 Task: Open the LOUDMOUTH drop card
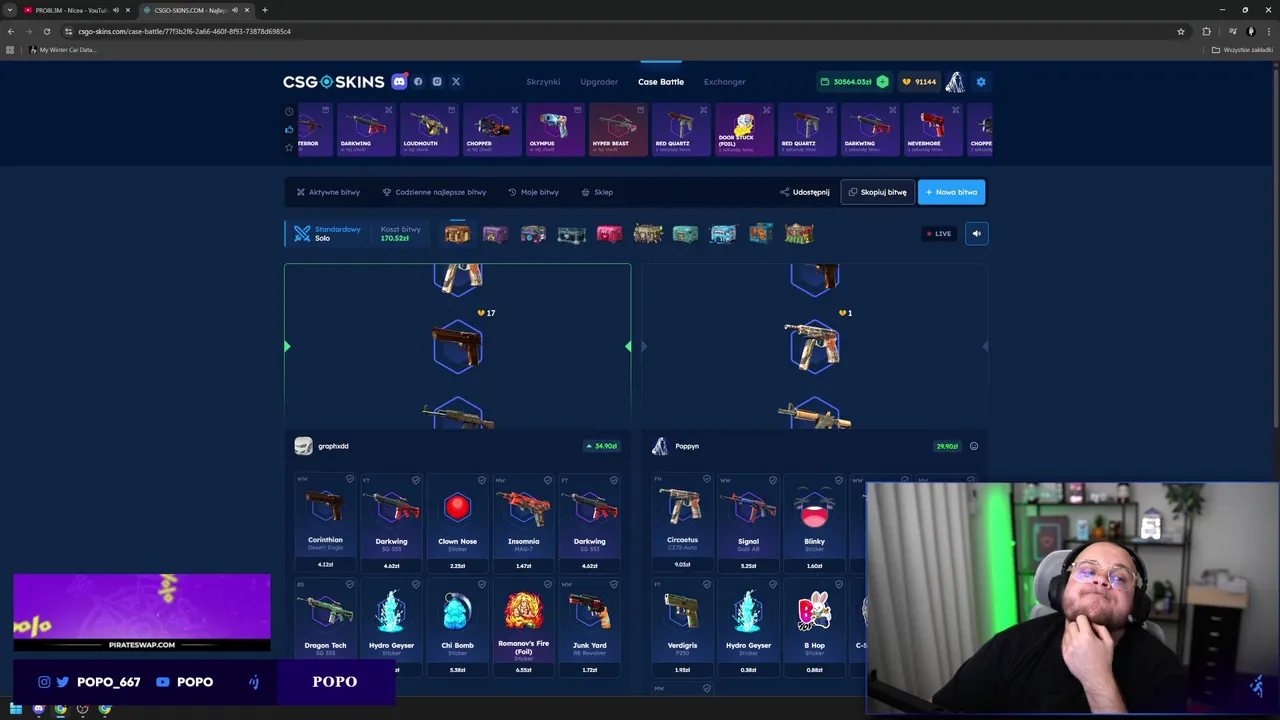coord(429,130)
